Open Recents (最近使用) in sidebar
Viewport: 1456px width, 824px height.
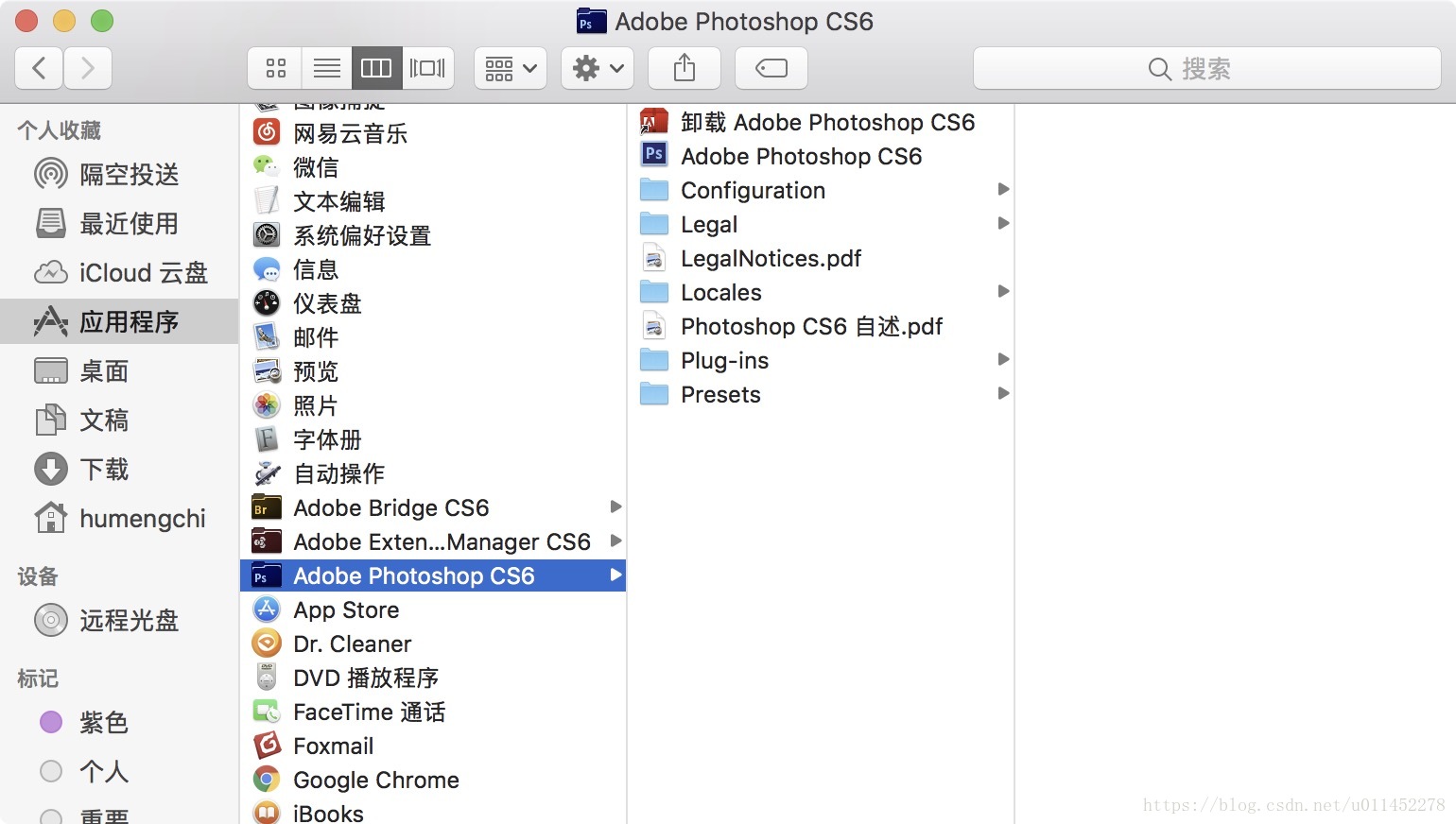[x=119, y=223]
